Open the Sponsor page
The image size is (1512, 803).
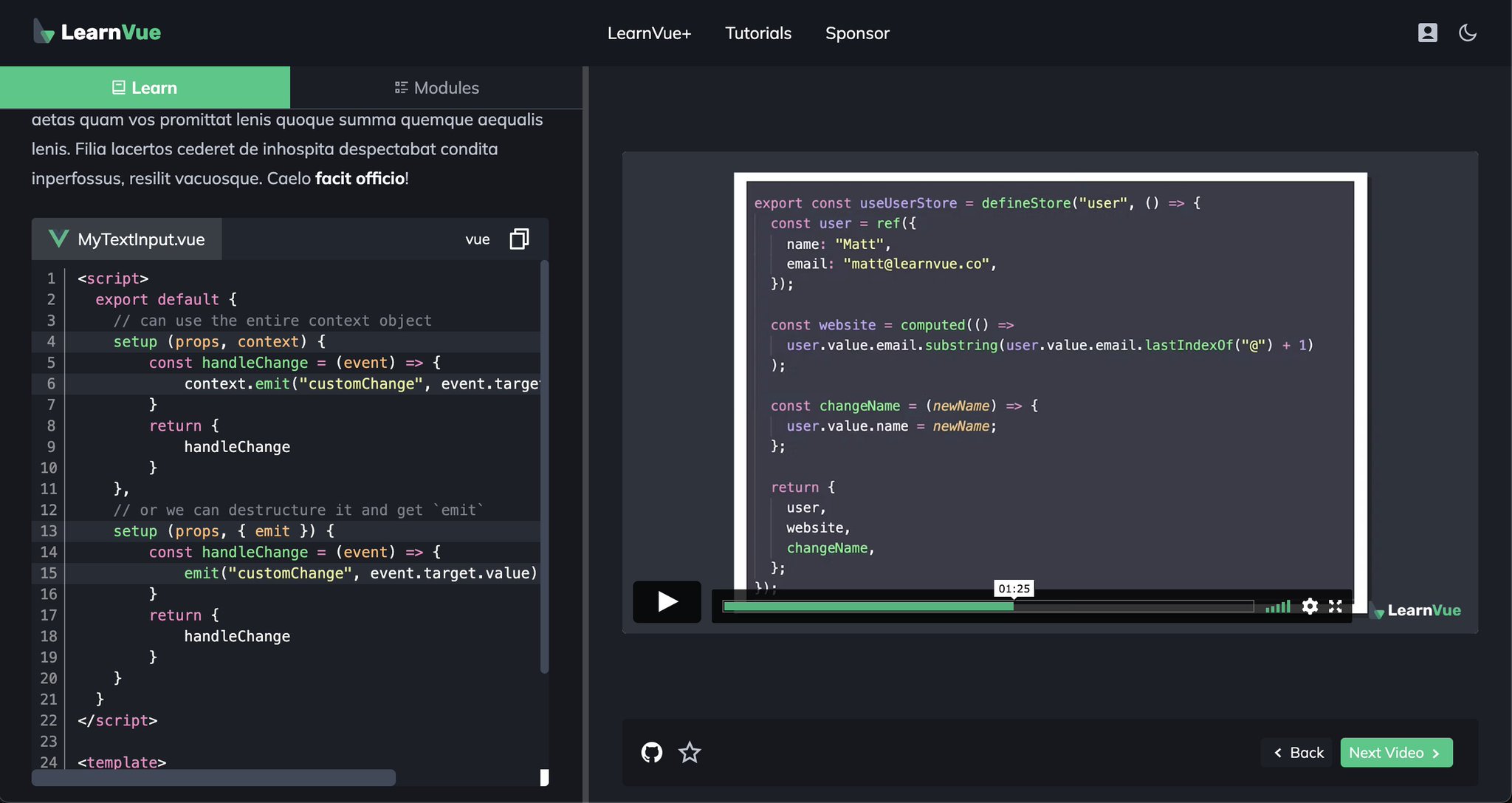856,33
